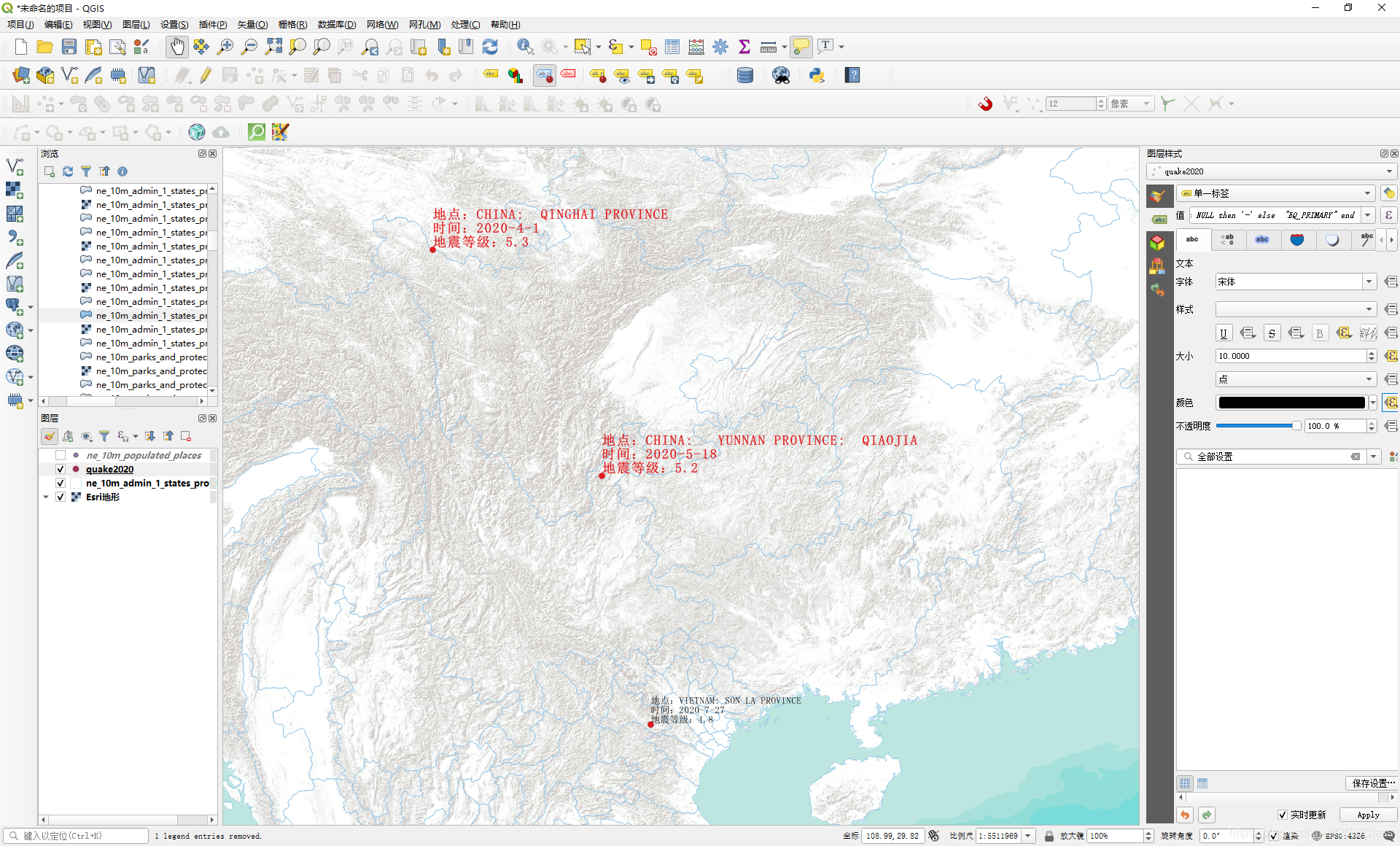Click the Pan Map tool icon

pos(175,46)
